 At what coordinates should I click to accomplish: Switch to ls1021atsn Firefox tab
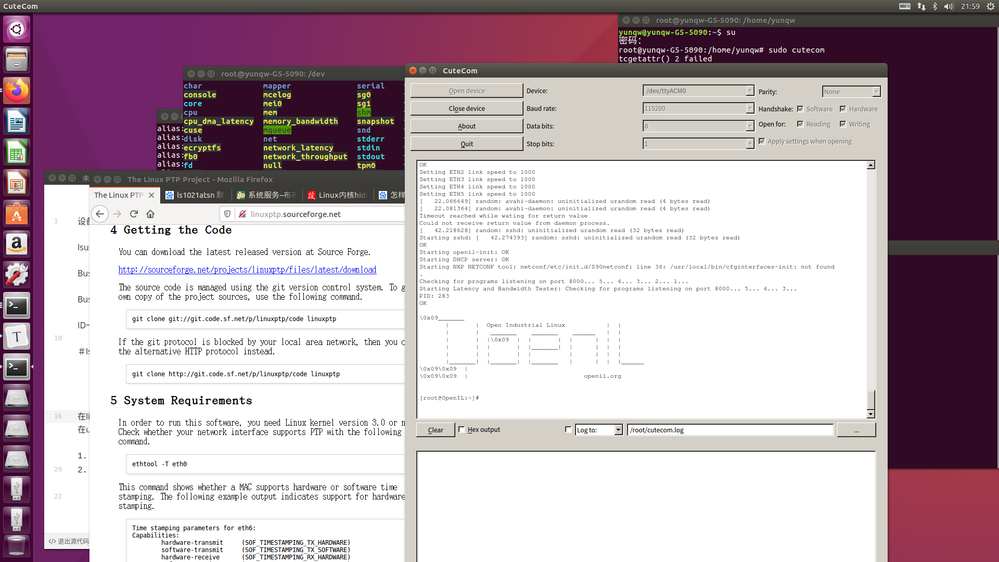[195, 195]
